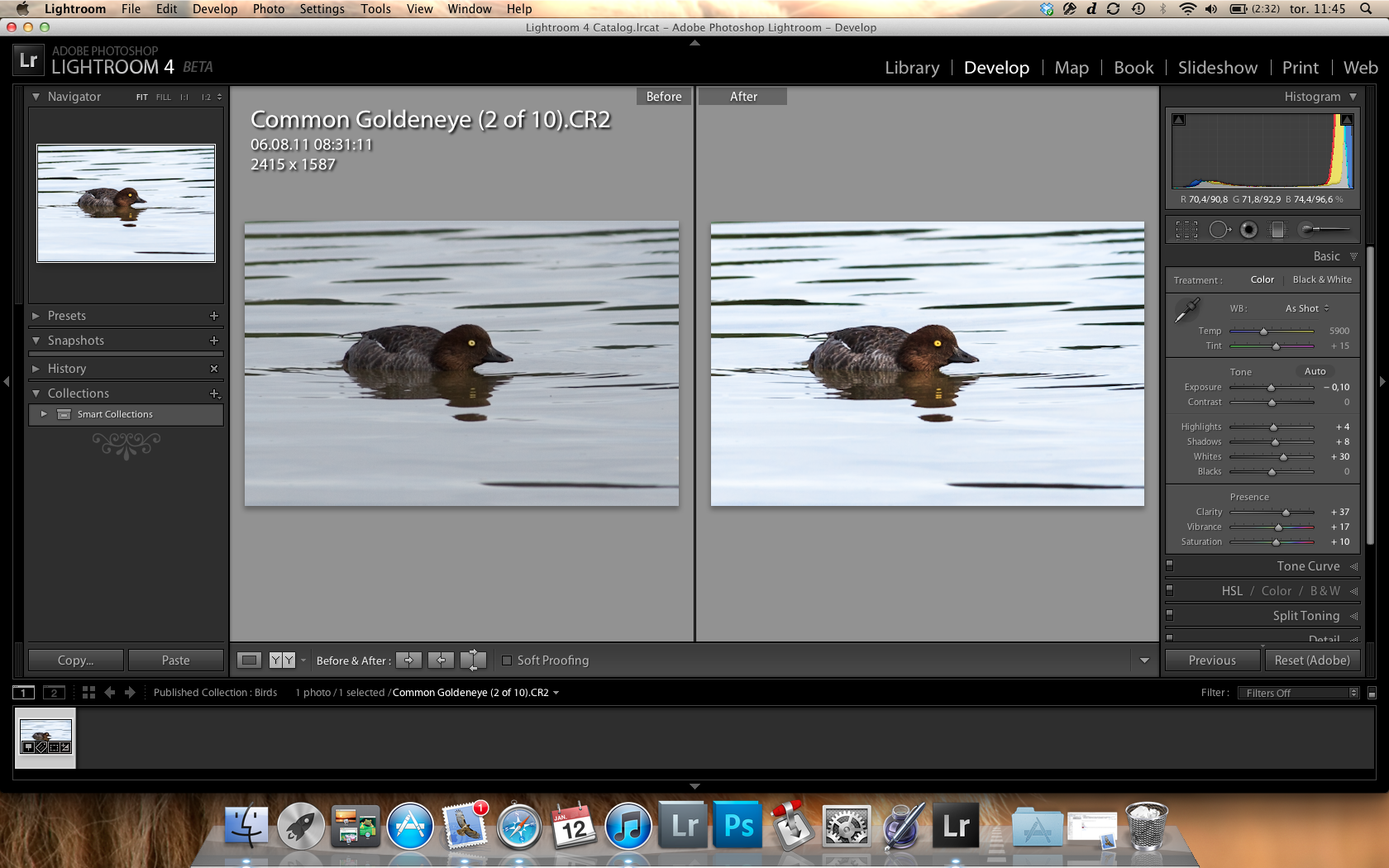Select the Graduated Filter tool

[1277, 230]
